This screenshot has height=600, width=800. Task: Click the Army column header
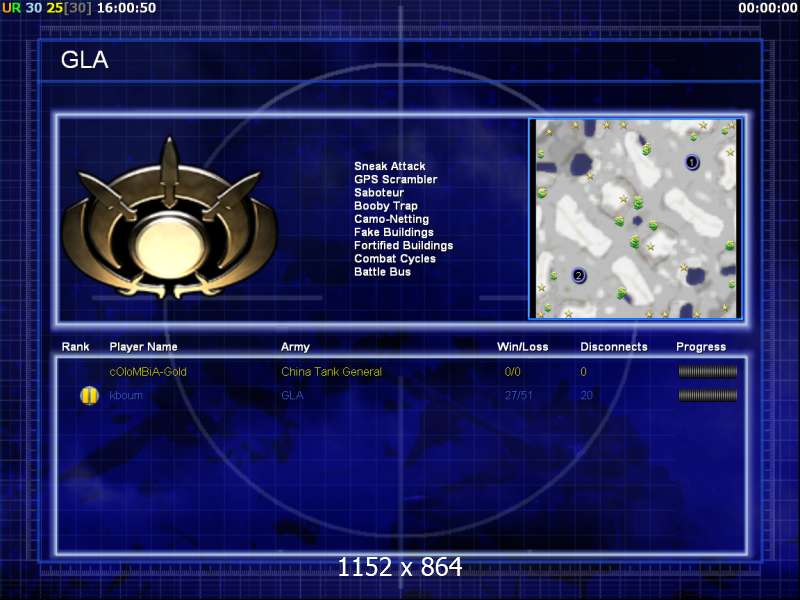[x=295, y=347]
